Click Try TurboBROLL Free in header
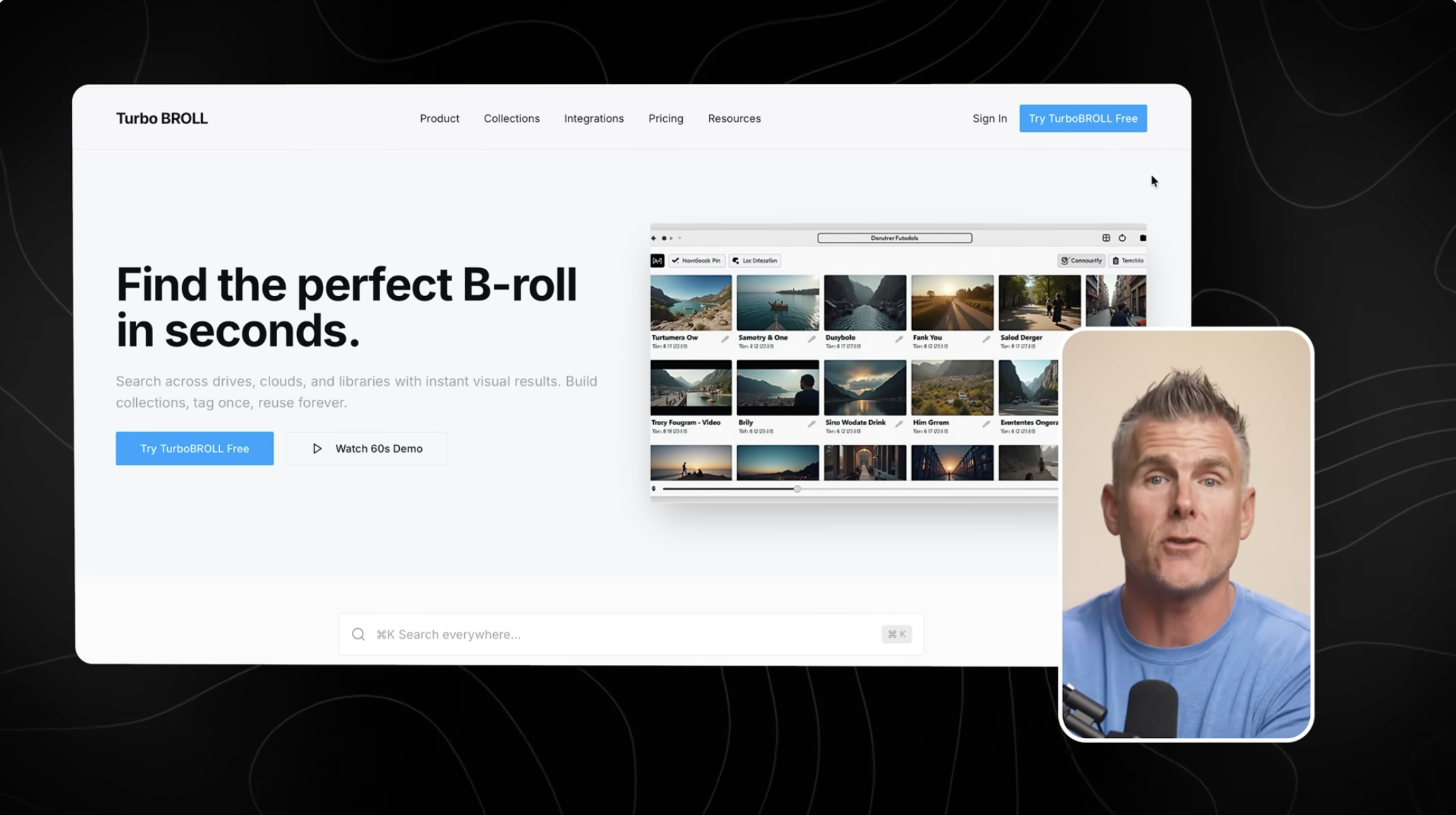This screenshot has height=815, width=1456. [1083, 118]
